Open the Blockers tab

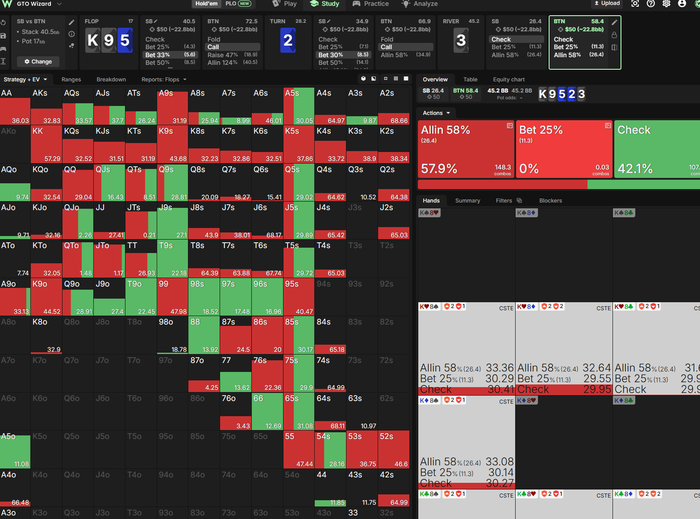pyautogui.click(x=550, y=201)
